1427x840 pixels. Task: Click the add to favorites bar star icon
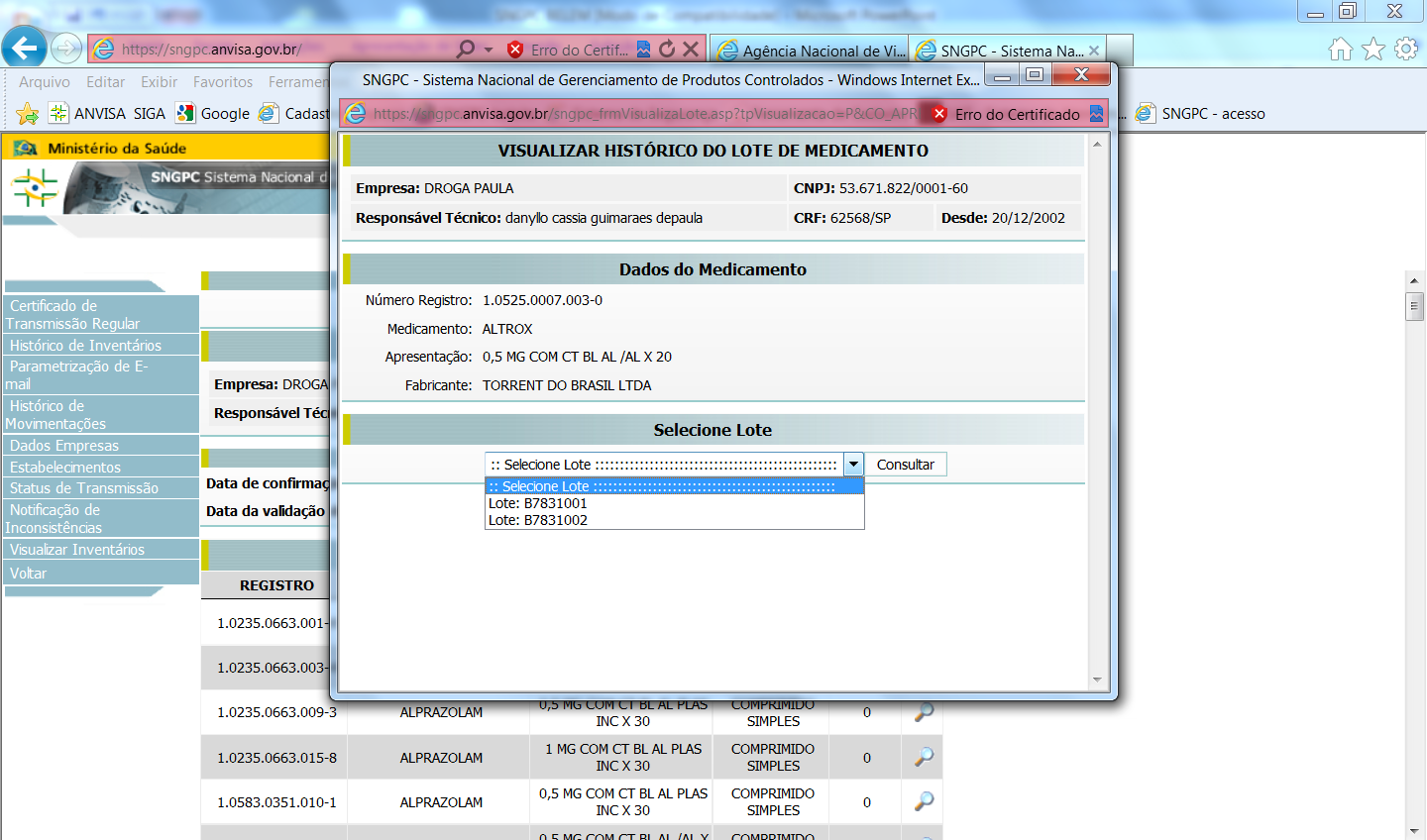28,114
